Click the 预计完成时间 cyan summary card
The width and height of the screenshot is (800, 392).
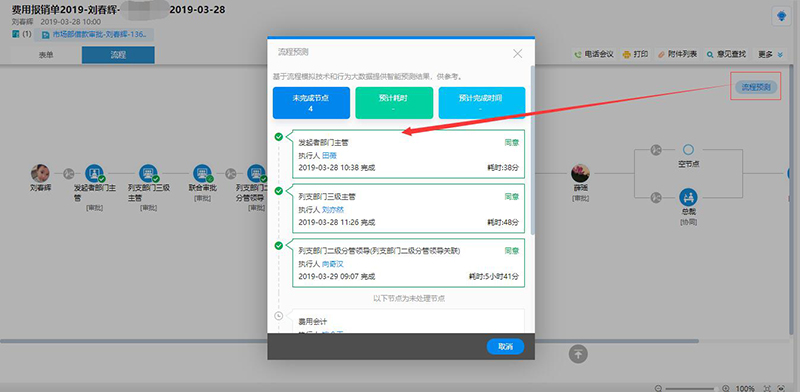(482, 103)
